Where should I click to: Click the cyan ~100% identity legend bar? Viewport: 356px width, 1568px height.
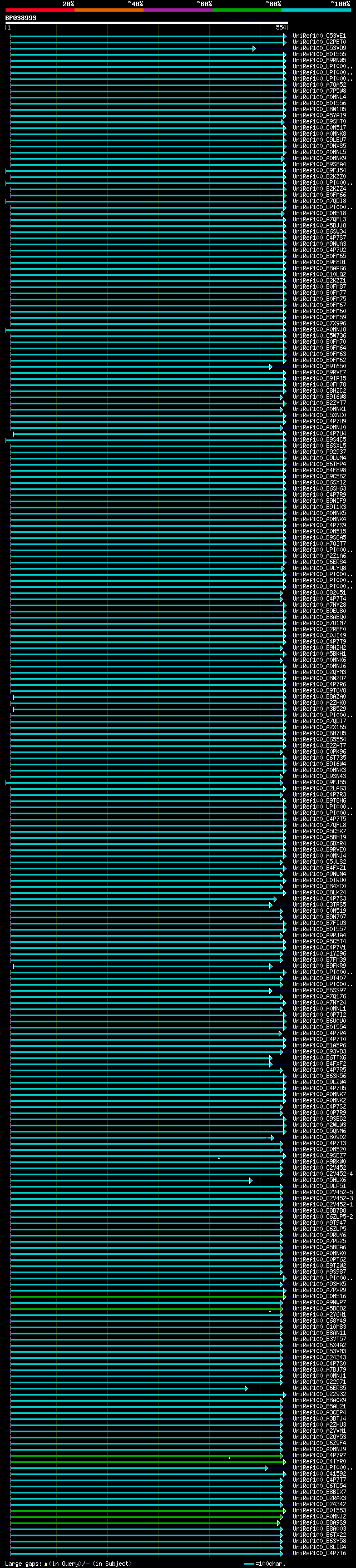coord(316,10)
